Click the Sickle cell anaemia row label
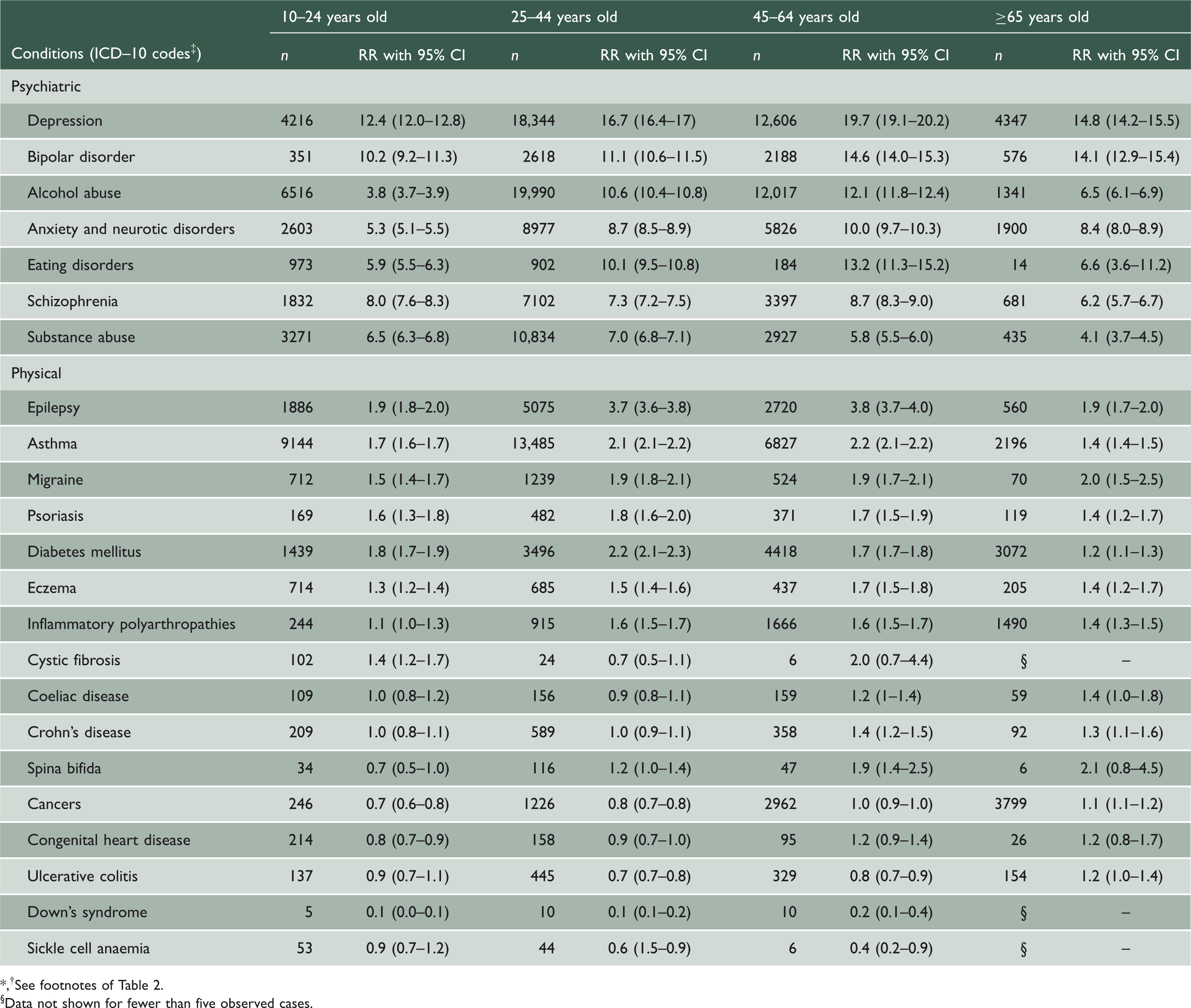 pos(89,948)
